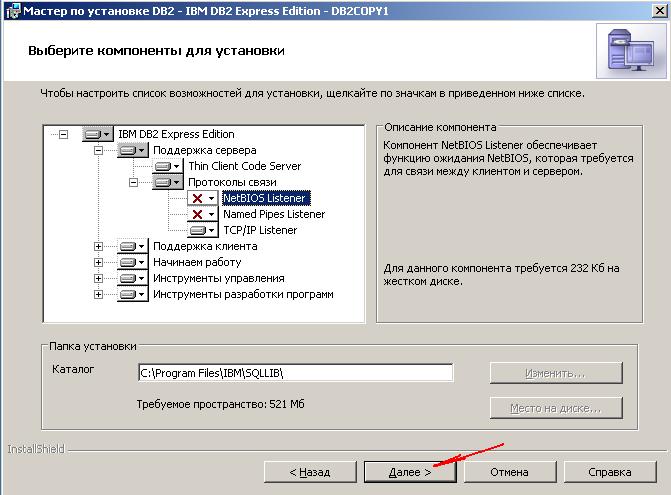
Task: Click the Изменить... button
Action: coord(556,373)
